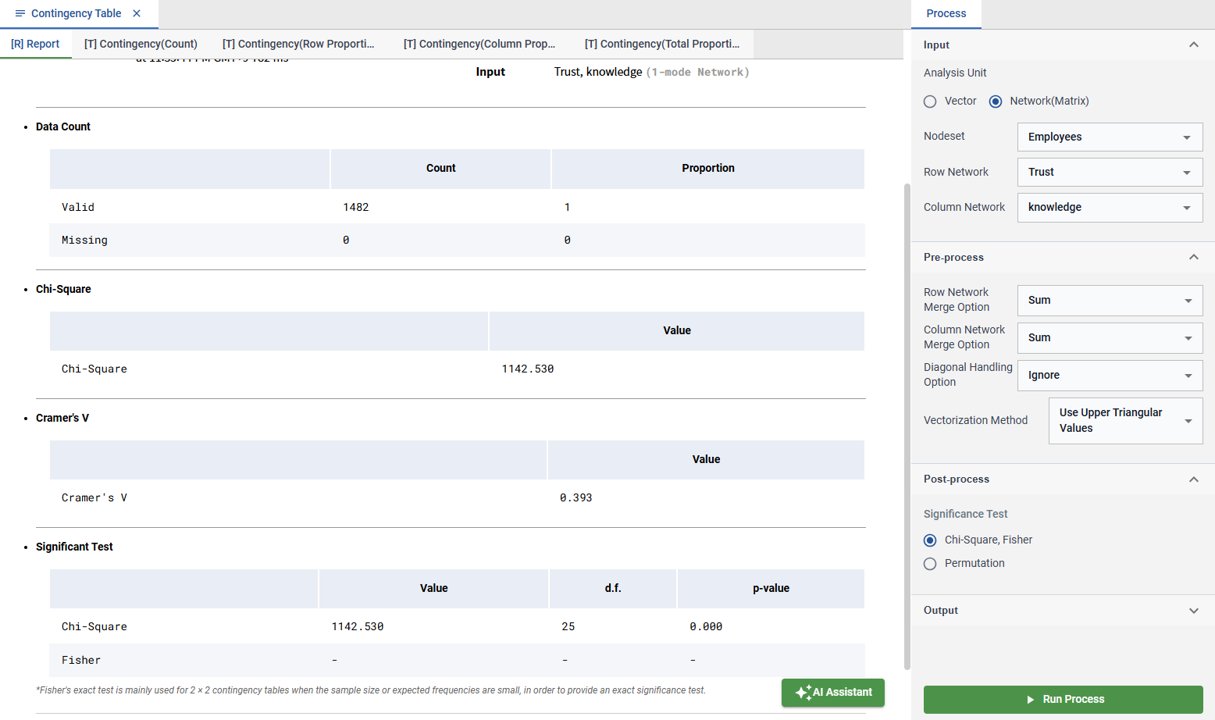
Task: Collapse the Input section
Action: pos(1193,45)
